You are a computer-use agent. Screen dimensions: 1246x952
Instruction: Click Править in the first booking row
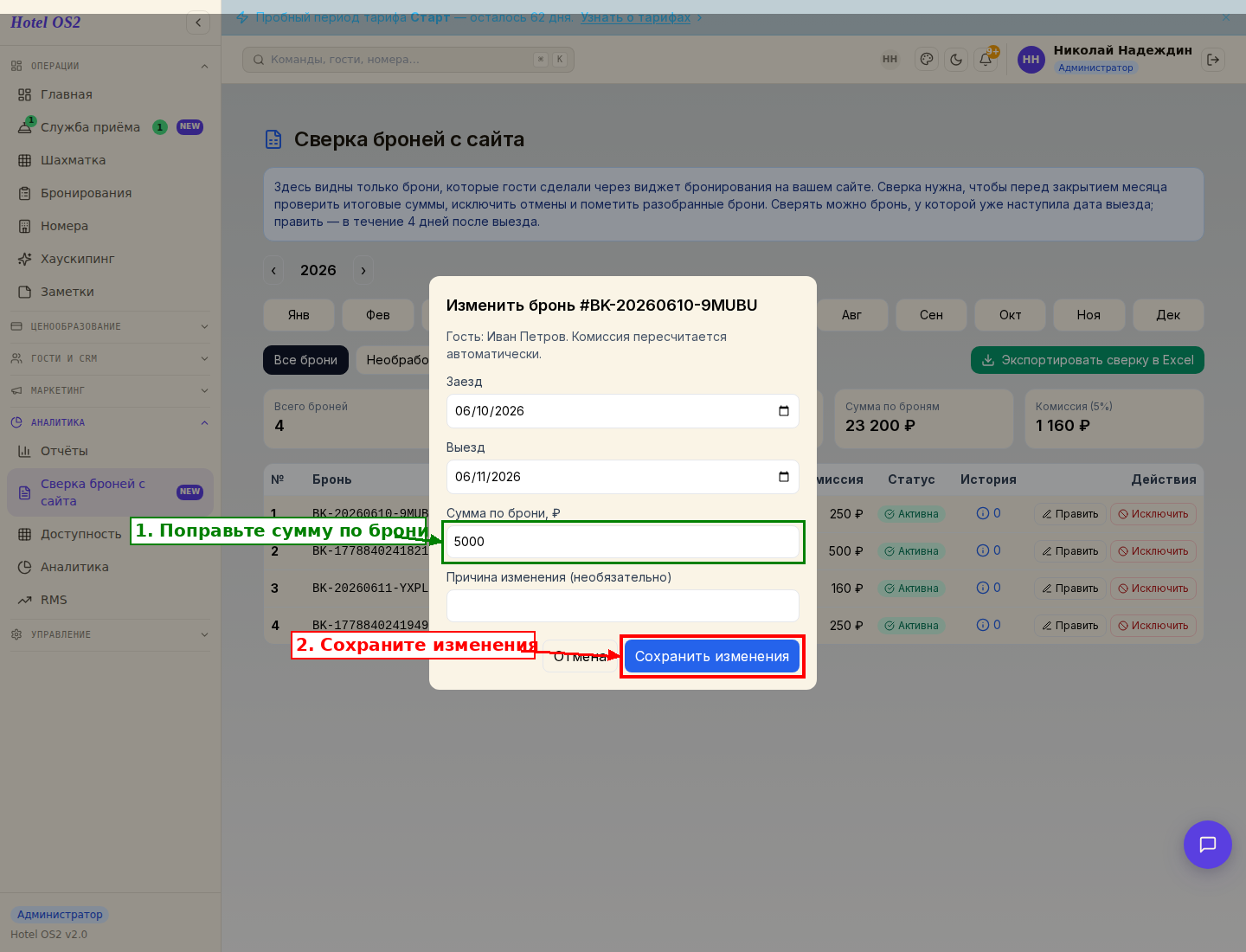click(x=1070, y=513)
